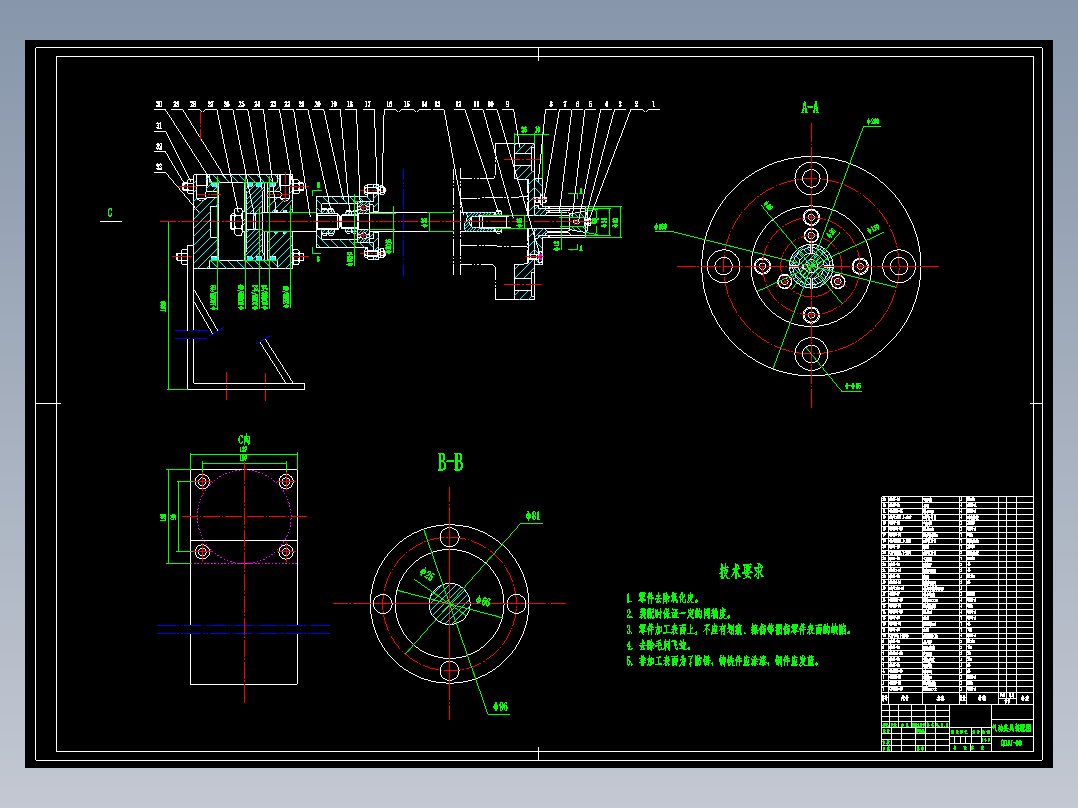Select the section cut marker letter C
The width and height of the screenshot is (1078, 808).
110,212
